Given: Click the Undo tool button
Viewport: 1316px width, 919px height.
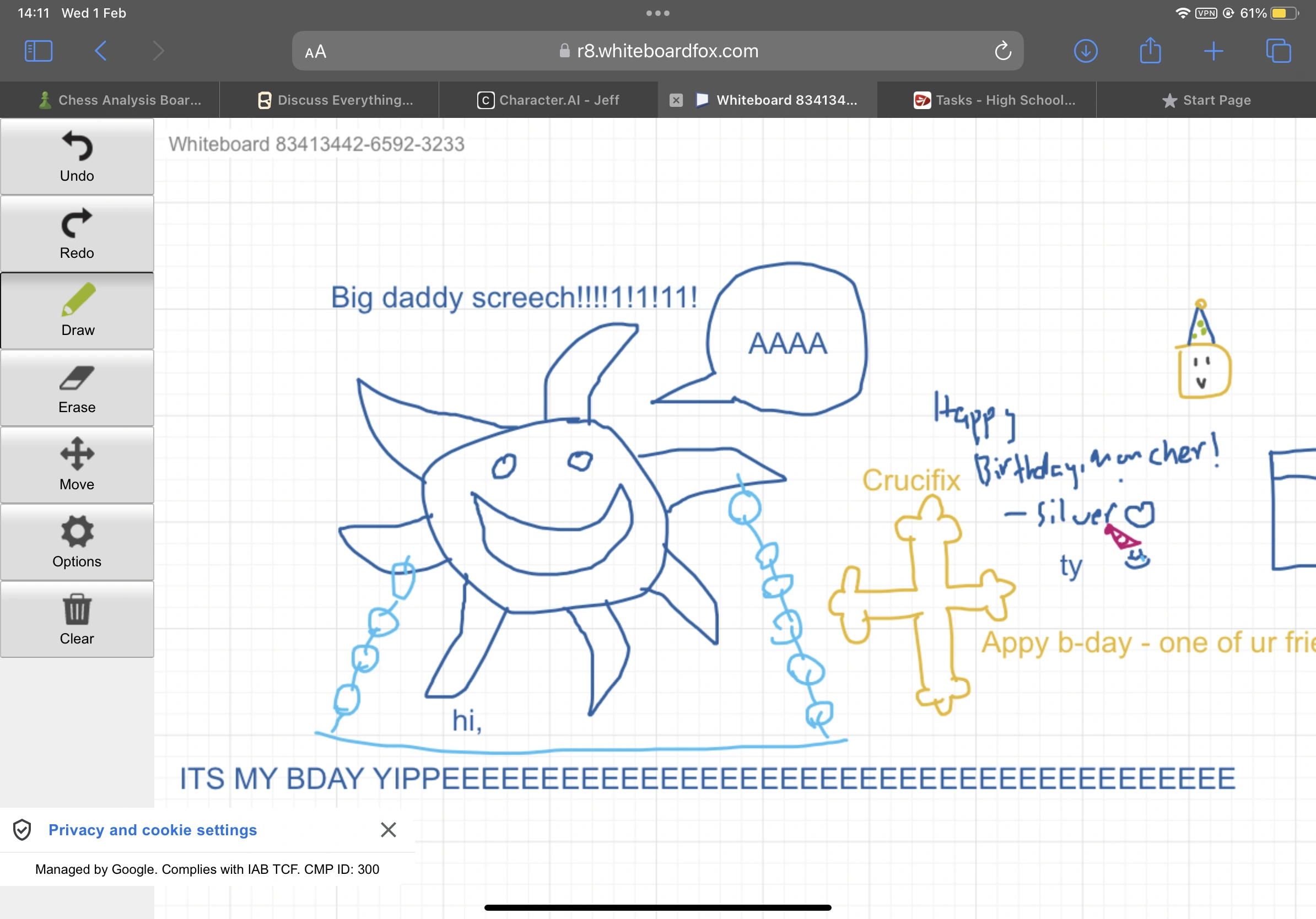Looking at the screenshot, I should 77,156.
